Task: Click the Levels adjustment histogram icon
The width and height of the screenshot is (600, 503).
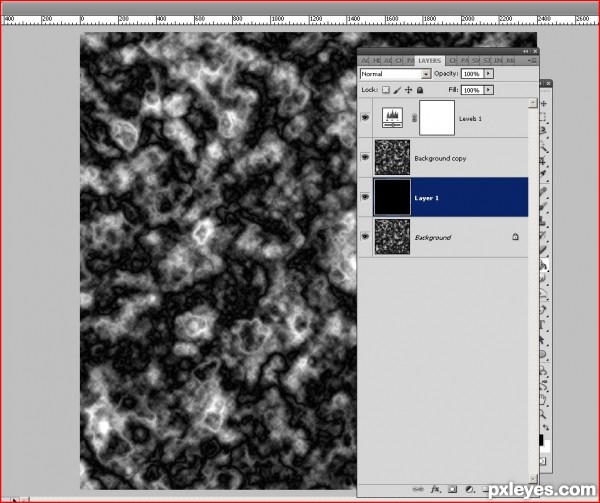Action: point(392,118)
